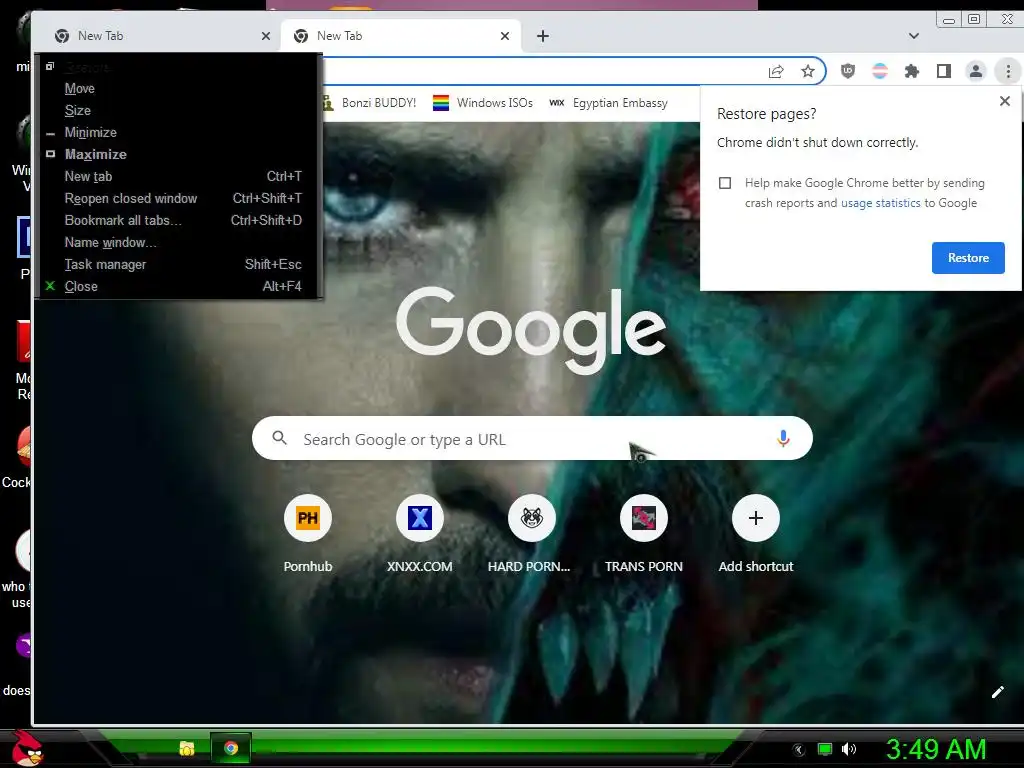The image size is (1024, 768).
Task: Switch to the first New Tab tab
Action: click(x=160, y=36)
